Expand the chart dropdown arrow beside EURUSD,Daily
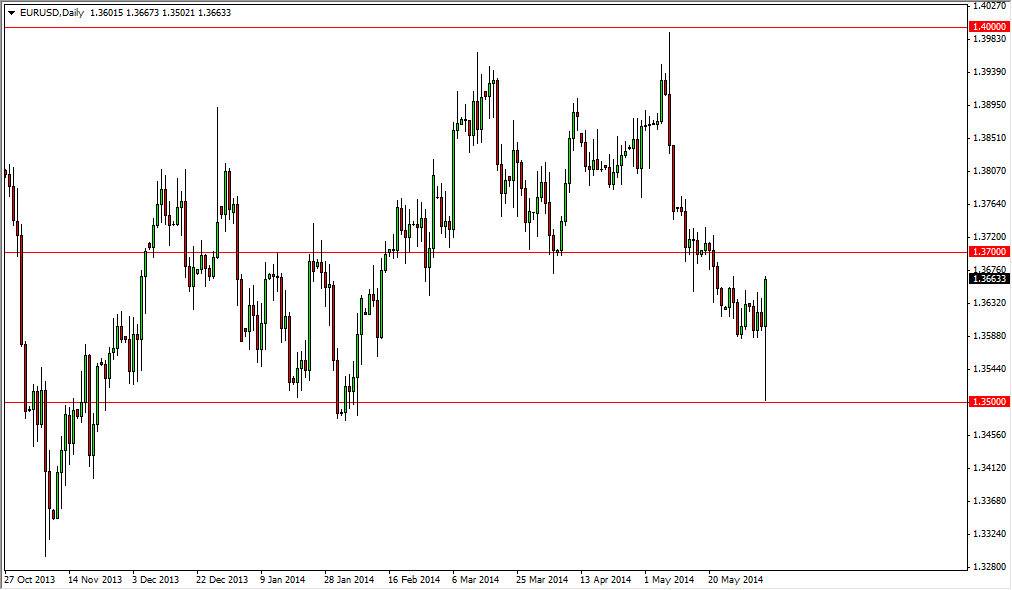Image resolution: width=1012 pixels, height=590 pixels. (x=10, y=13)
